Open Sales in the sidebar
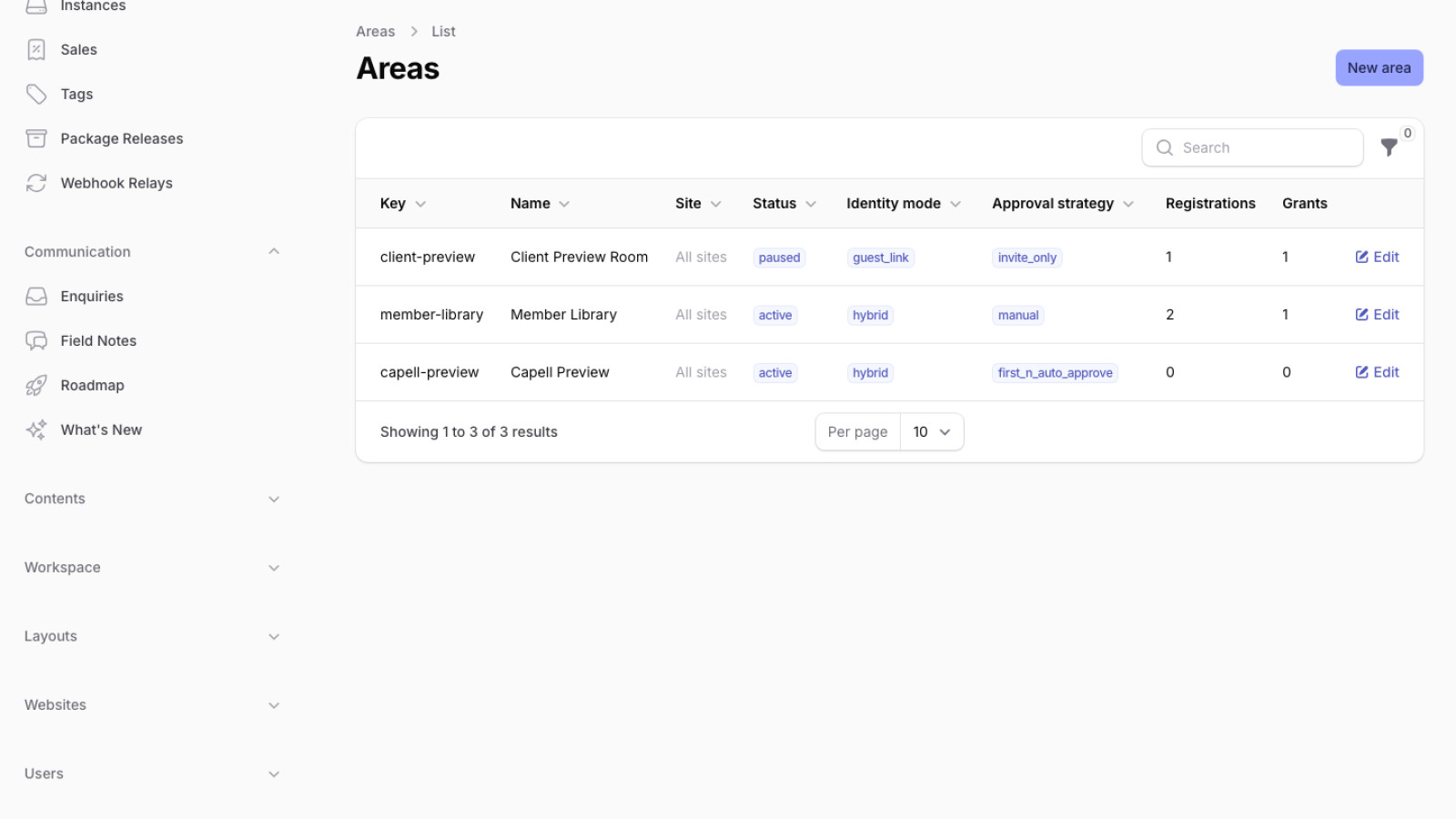The width and height of the screenshot is (1456, 819). pos(79,50)
